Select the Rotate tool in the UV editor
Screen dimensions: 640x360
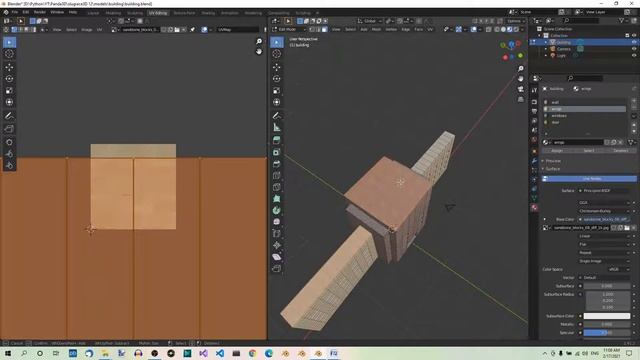pyautogui.click(x=9, y=79)
